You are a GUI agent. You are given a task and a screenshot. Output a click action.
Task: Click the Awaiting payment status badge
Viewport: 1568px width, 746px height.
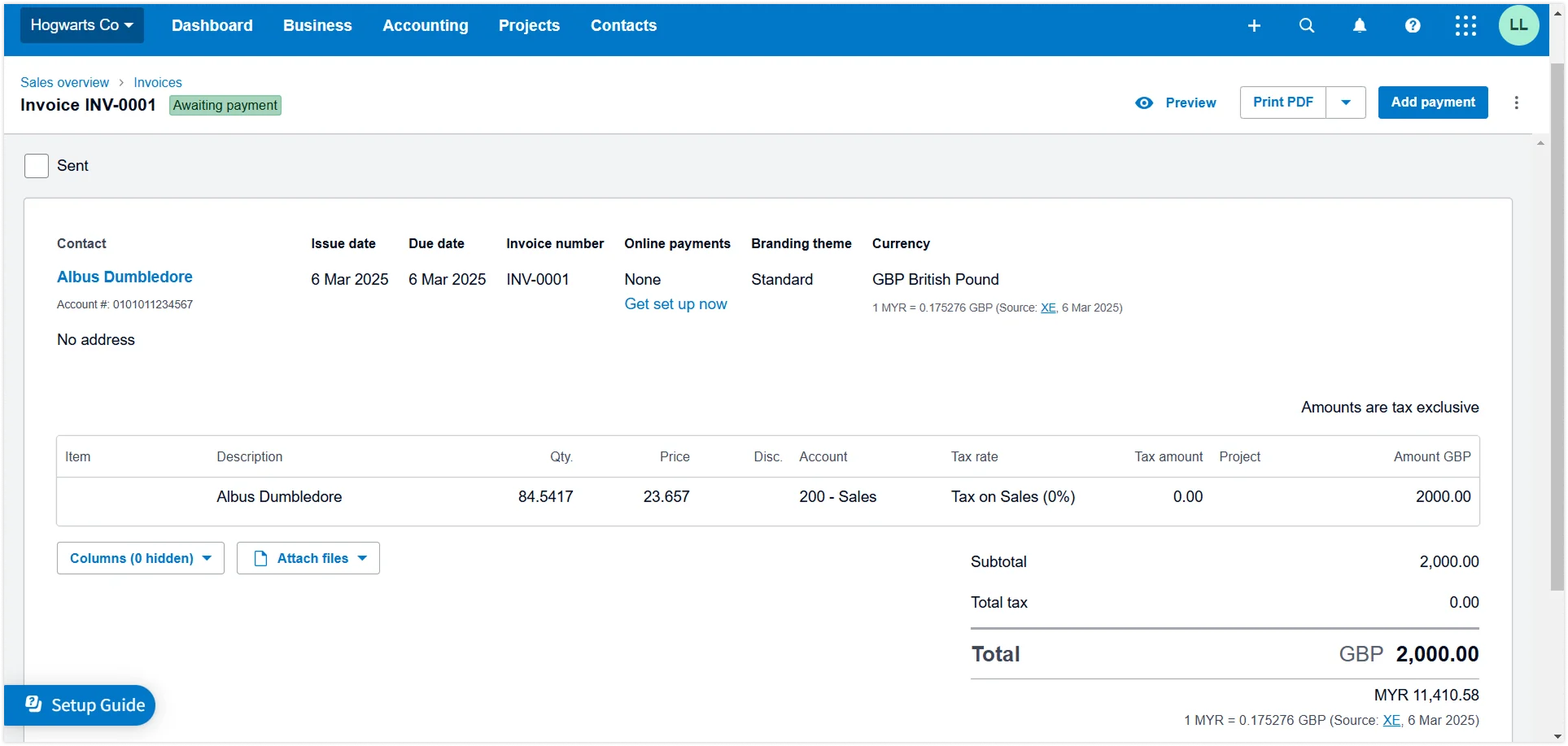[x=225, y=105]
